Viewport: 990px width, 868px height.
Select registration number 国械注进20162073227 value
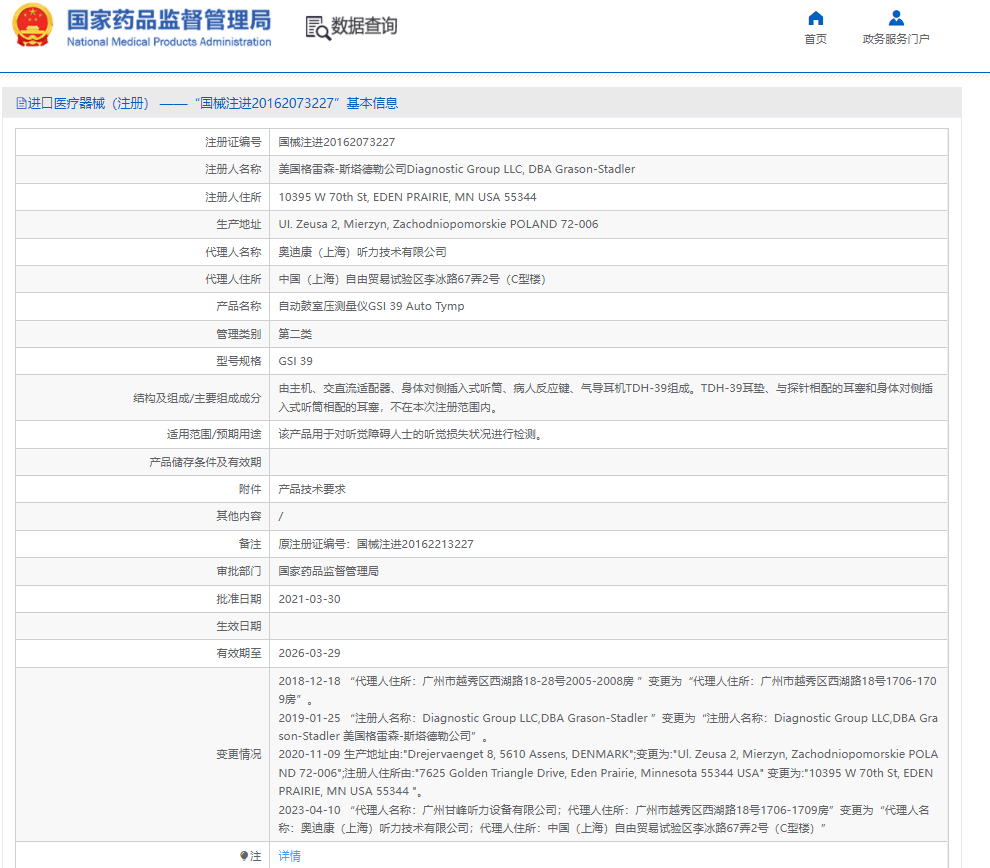(337, 142)
